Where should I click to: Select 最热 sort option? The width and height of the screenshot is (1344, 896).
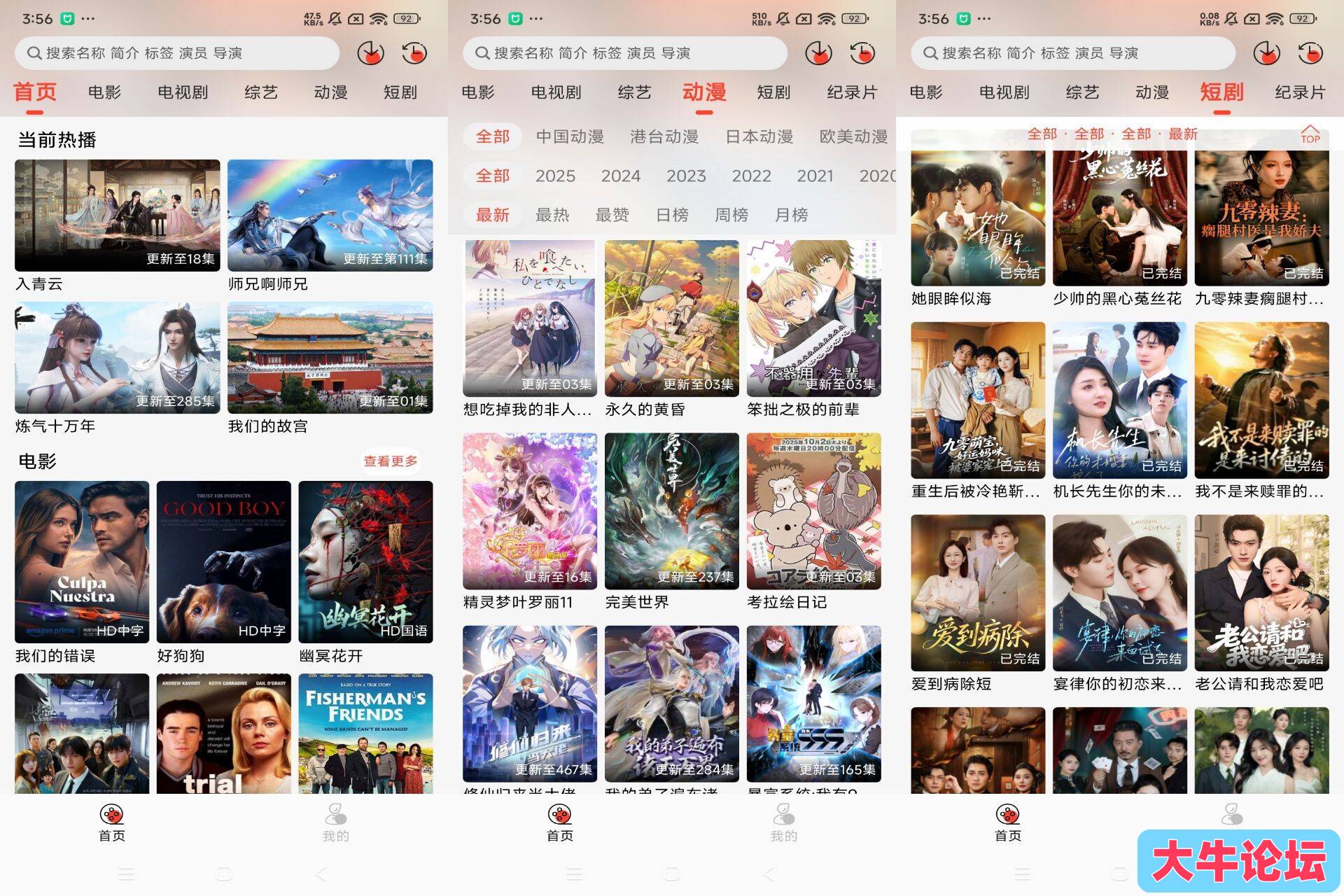point(552,215)
